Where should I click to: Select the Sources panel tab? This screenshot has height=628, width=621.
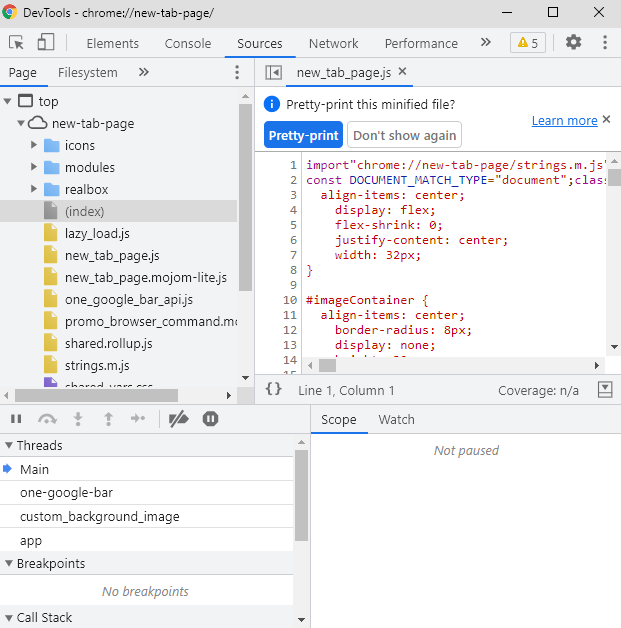click(x=260, y=43)
